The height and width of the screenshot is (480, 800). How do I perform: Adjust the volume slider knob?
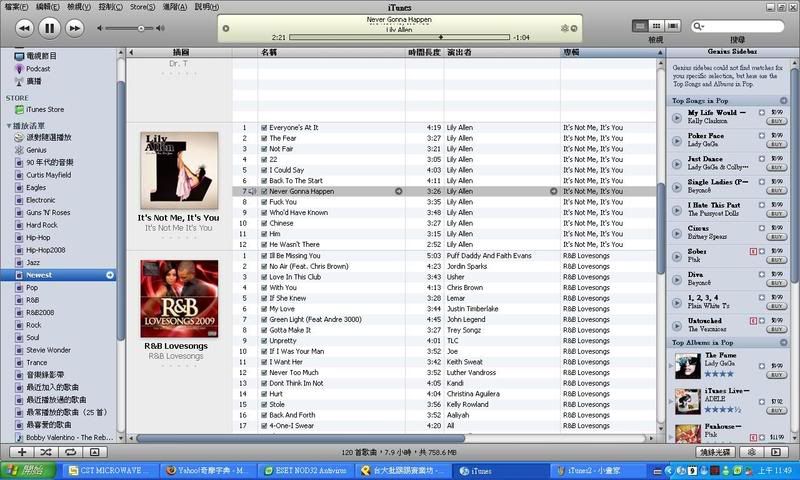141,28
